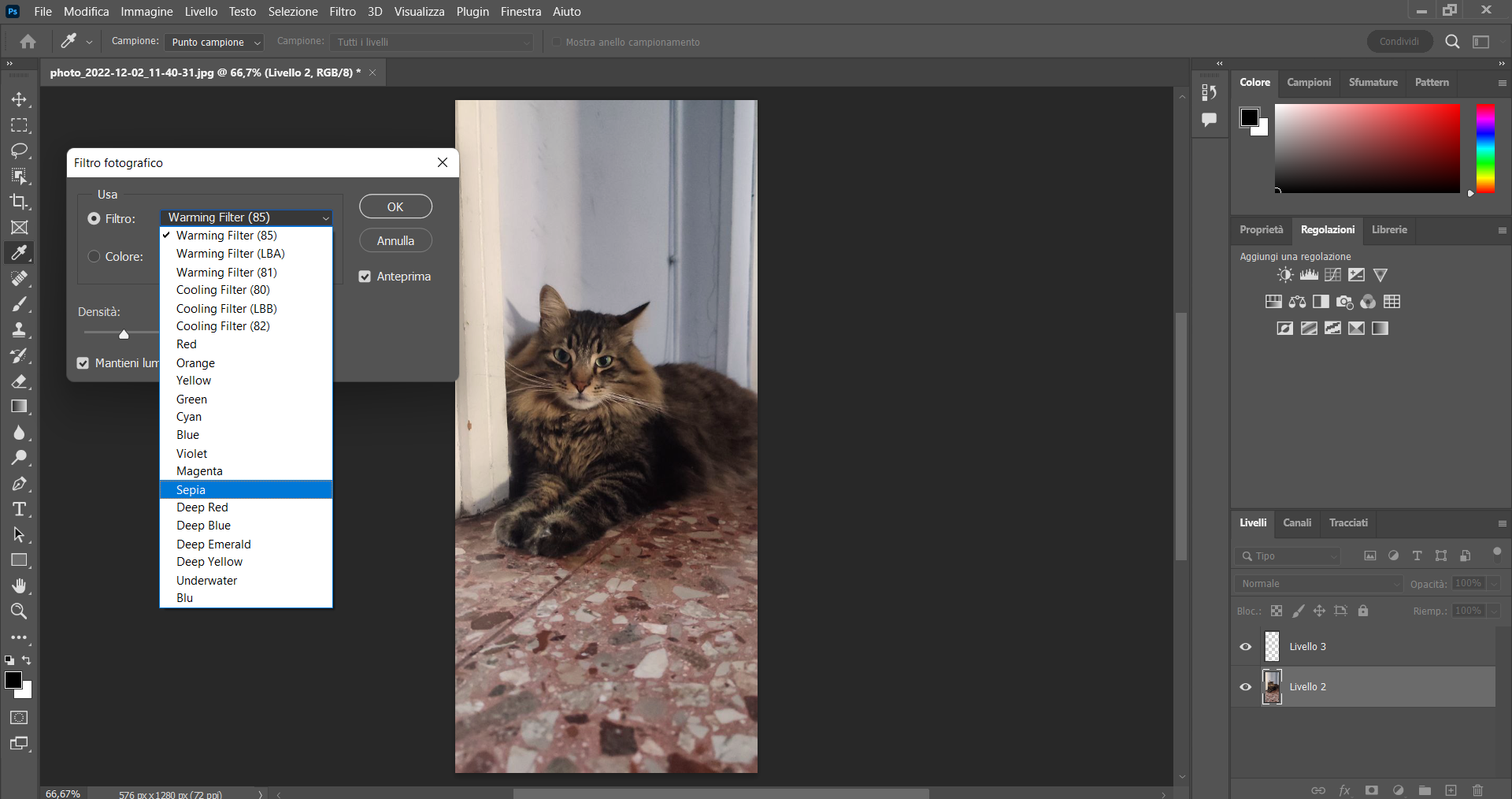Choose Sepia from the filter list
Screen dimensions: 1512x799
[191, 490]
